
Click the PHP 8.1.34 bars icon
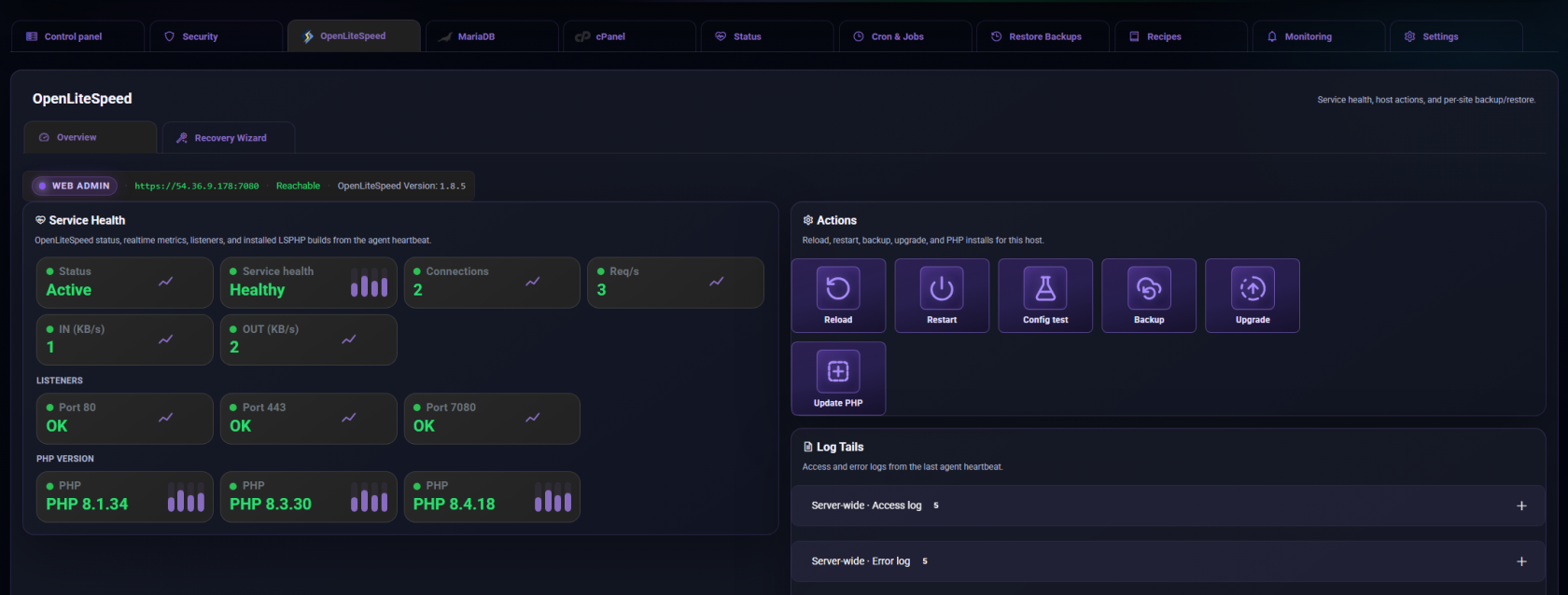[186, 497]
